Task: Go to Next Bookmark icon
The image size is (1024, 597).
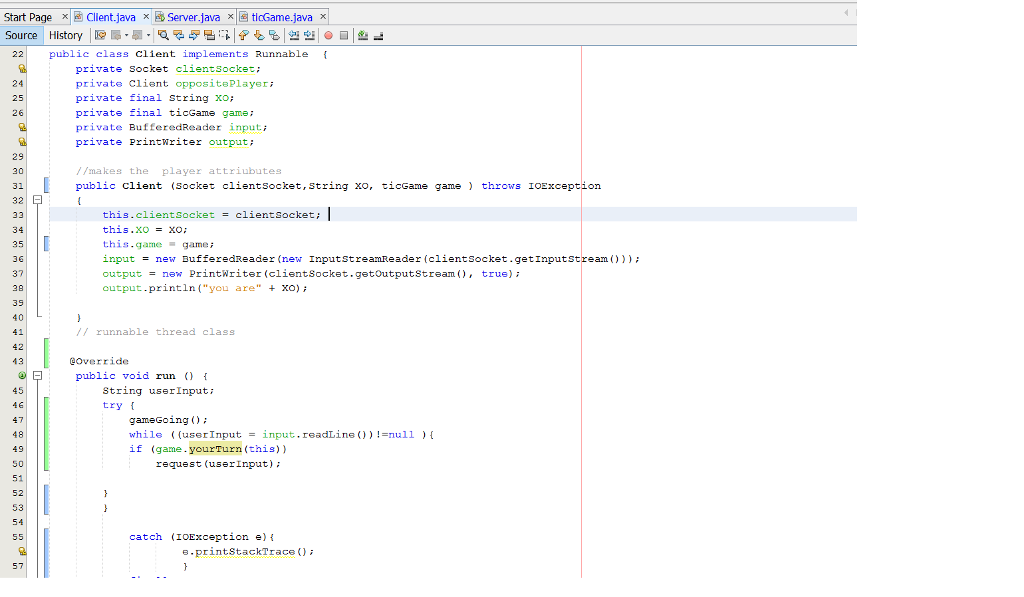Action: [257, 35]
